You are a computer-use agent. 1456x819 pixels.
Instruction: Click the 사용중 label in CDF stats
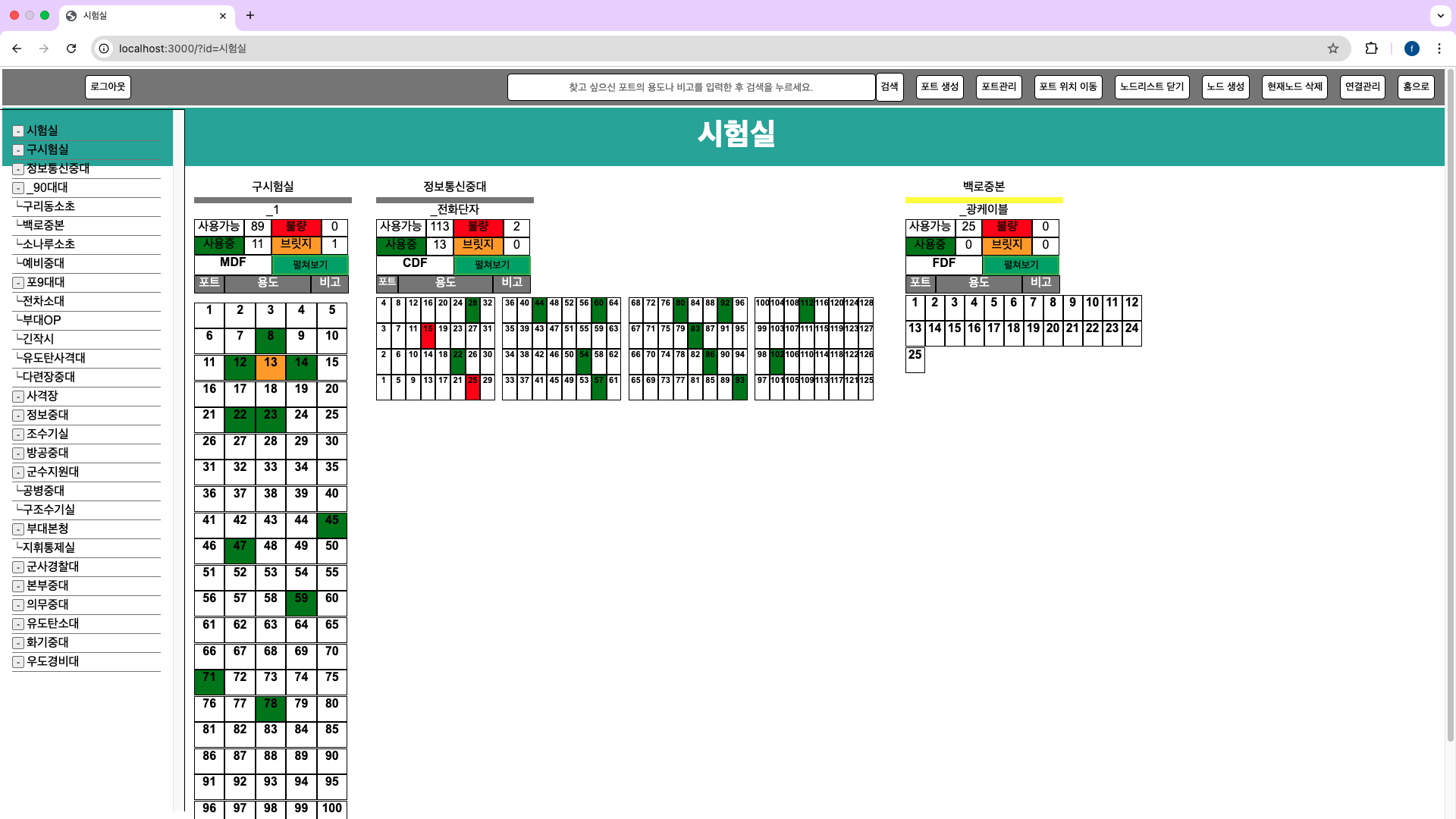pos(400,245)
